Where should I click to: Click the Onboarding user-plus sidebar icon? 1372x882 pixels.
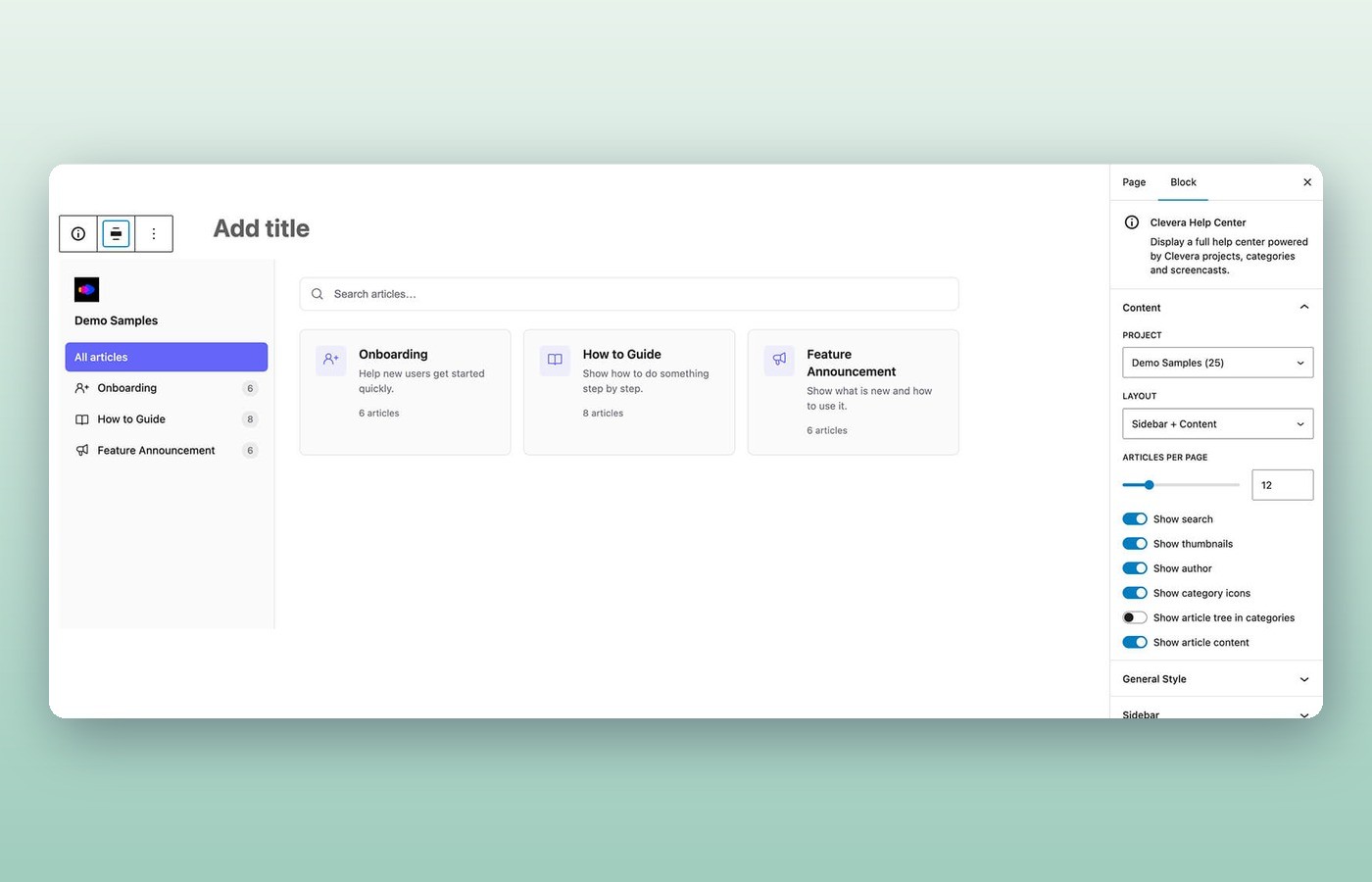(82, 388)
